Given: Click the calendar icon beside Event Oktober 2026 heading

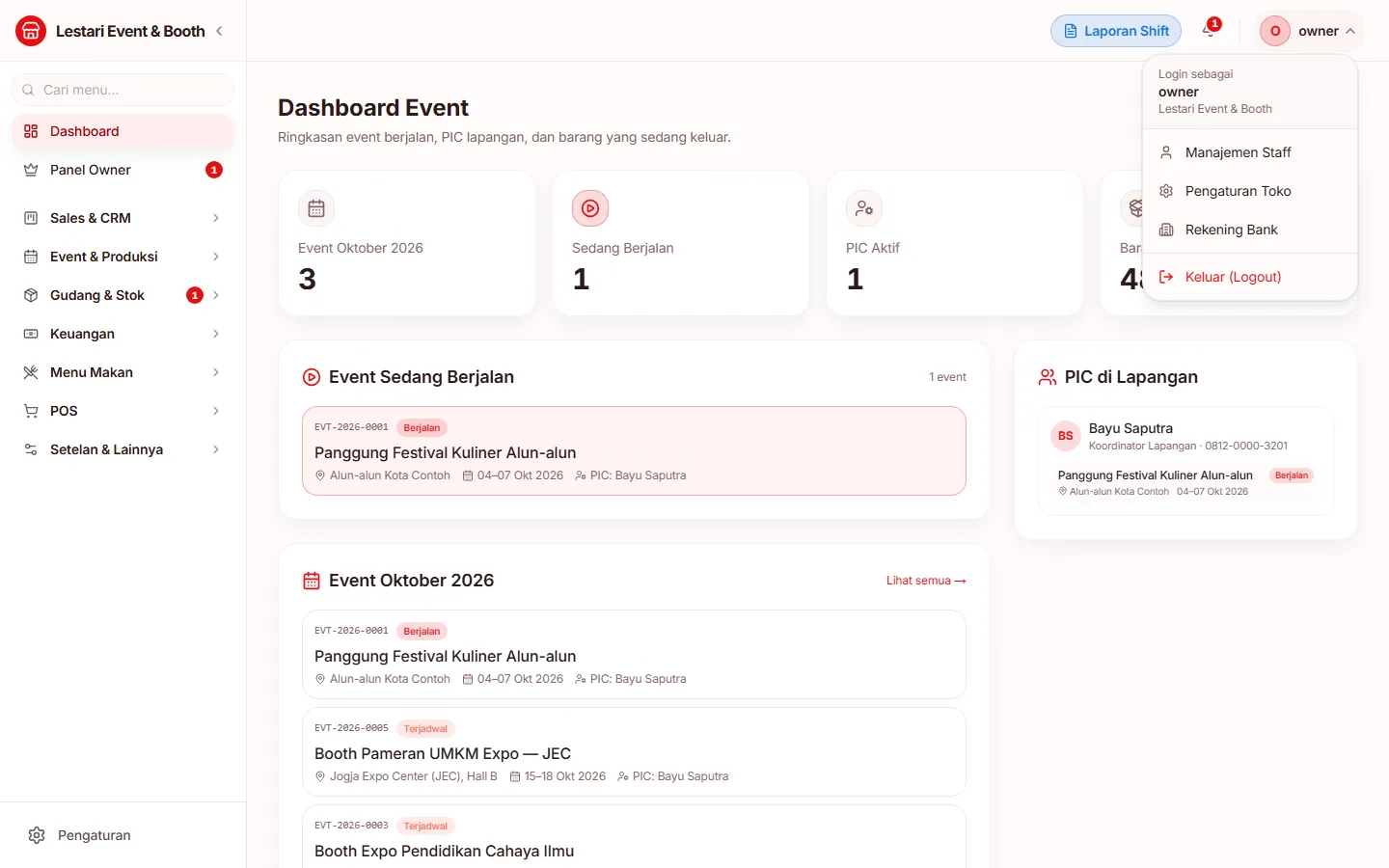Looking at the screenshot, I should point(312,581).
